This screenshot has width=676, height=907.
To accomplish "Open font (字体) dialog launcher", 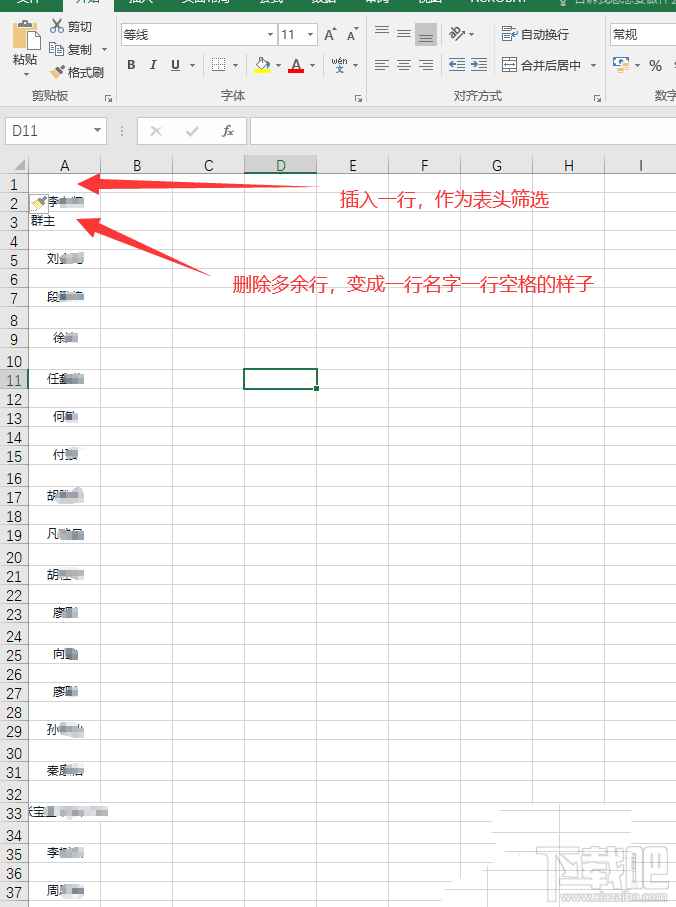I will point(359,99).
